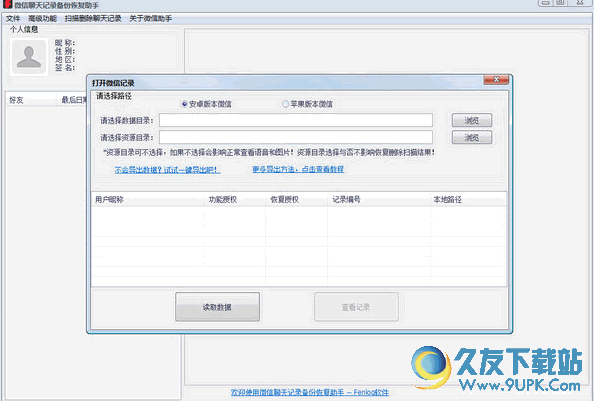Screen dimensions: 594x401
Task: Click the app icon in the title bar
Action: coord(8,5)
